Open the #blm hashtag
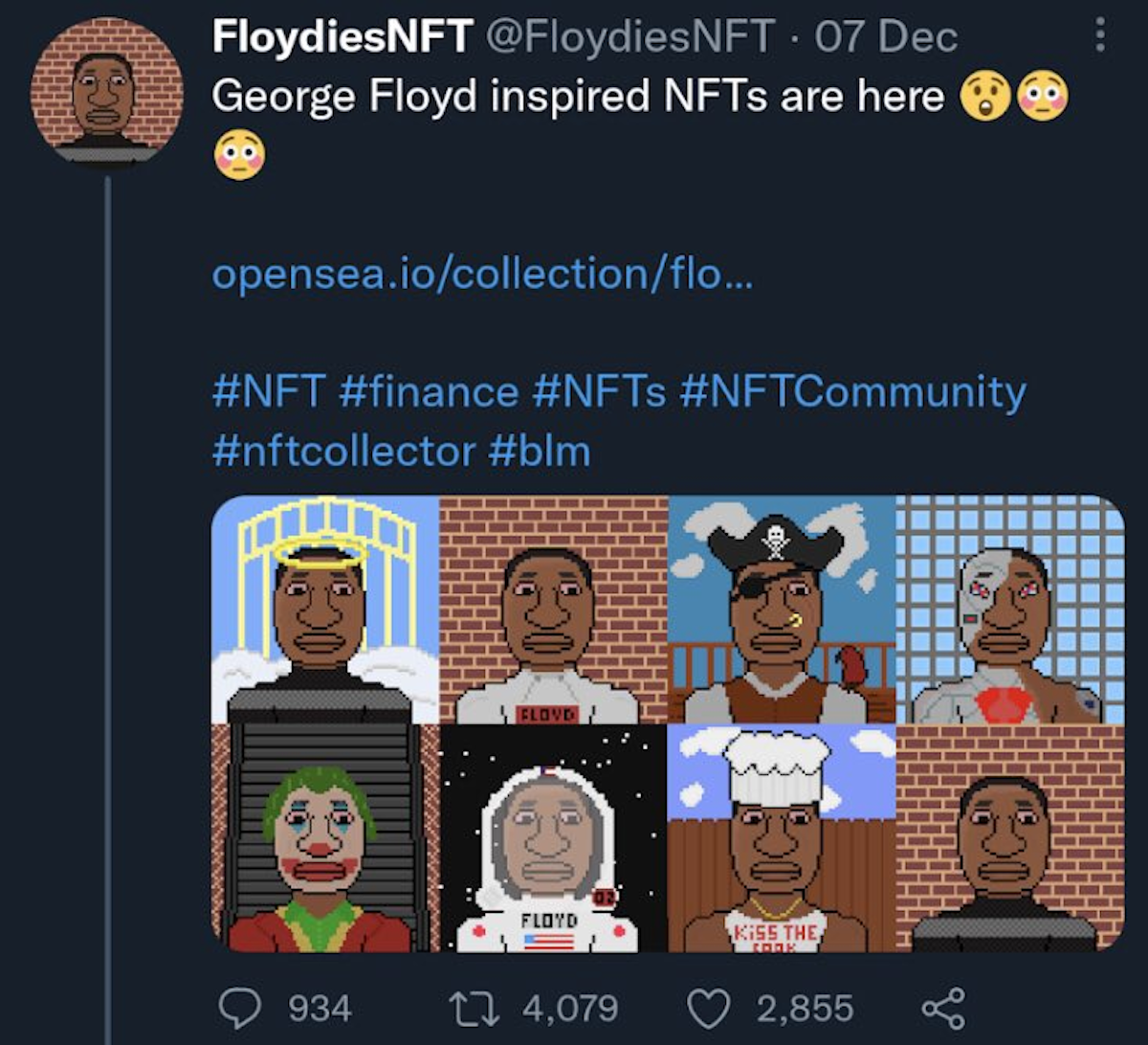The height and width of the screenshot is (1045, 1148). pos(540,450)
